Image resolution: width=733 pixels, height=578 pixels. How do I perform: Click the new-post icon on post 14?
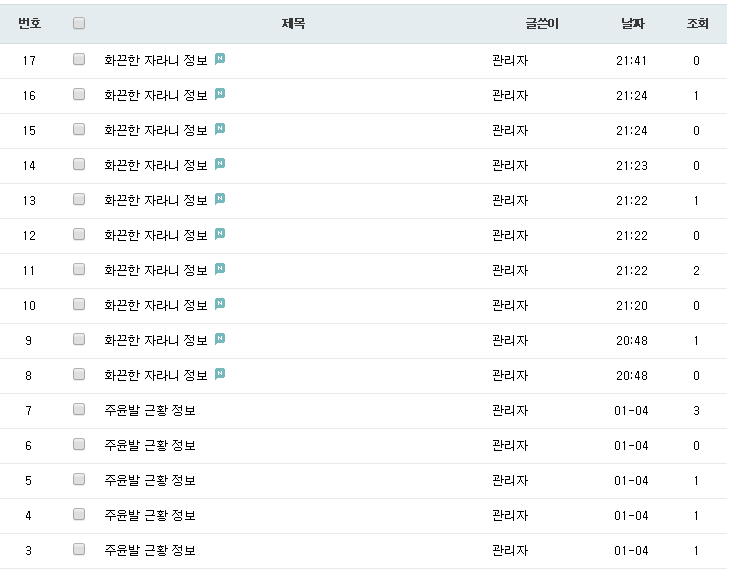[220, 164]
